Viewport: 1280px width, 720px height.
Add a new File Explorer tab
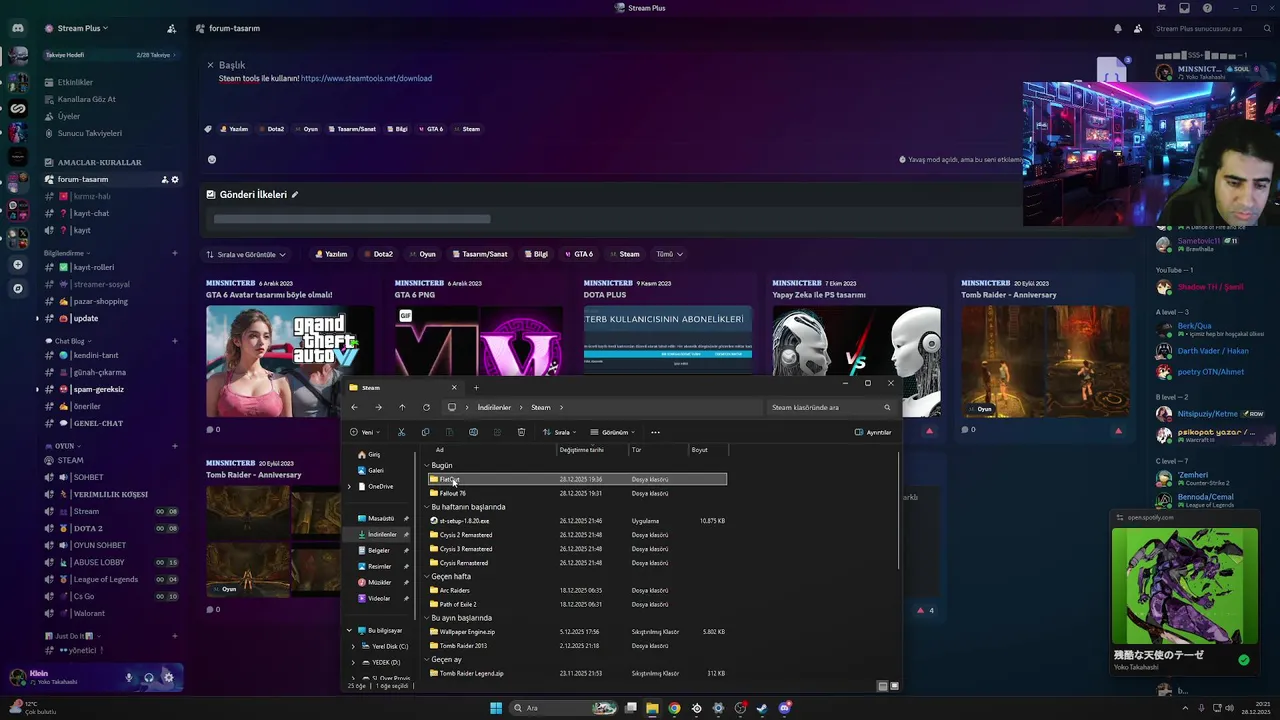point(476,387)
